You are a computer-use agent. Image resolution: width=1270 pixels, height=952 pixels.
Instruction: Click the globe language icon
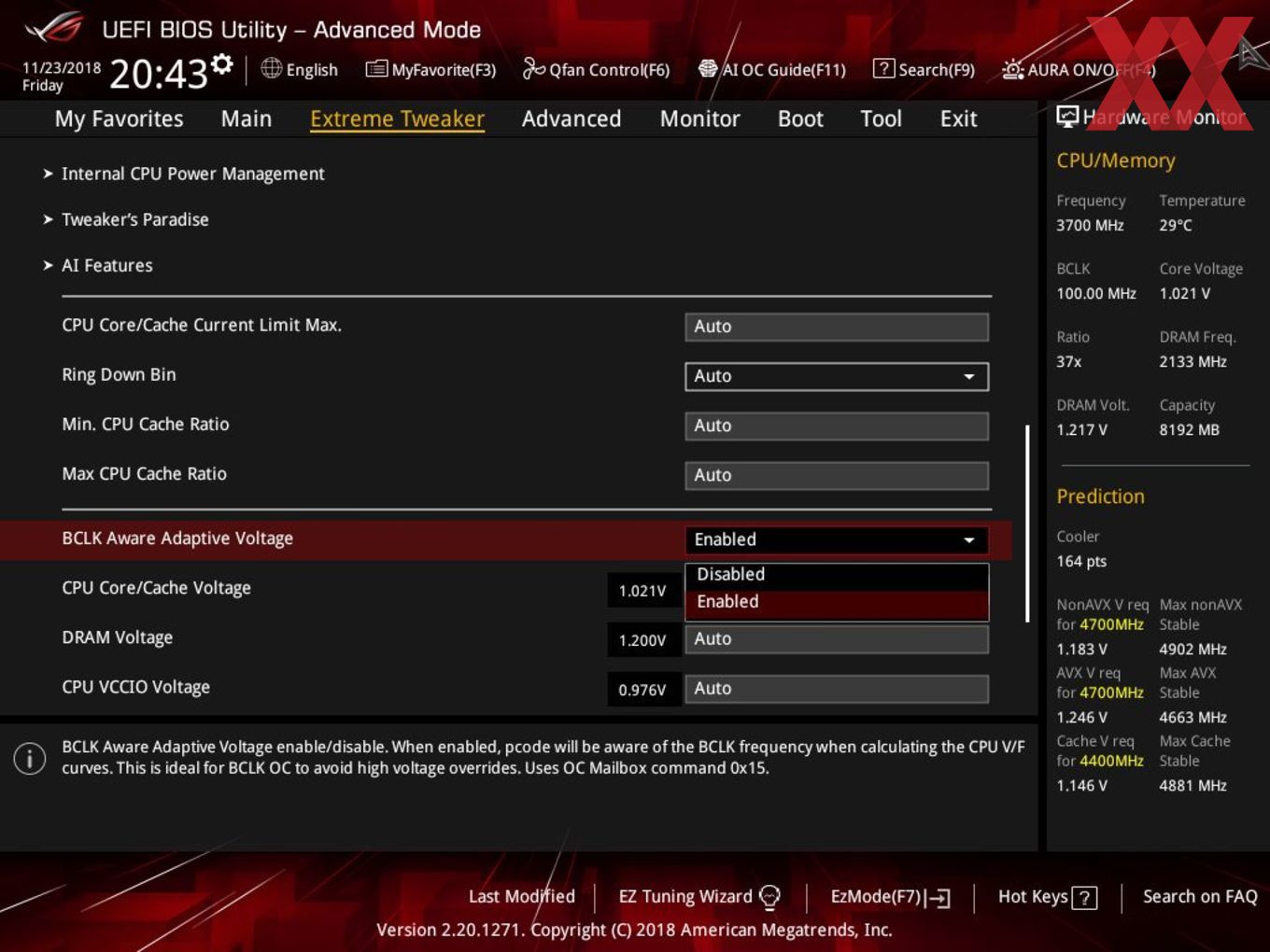(271, 68)
